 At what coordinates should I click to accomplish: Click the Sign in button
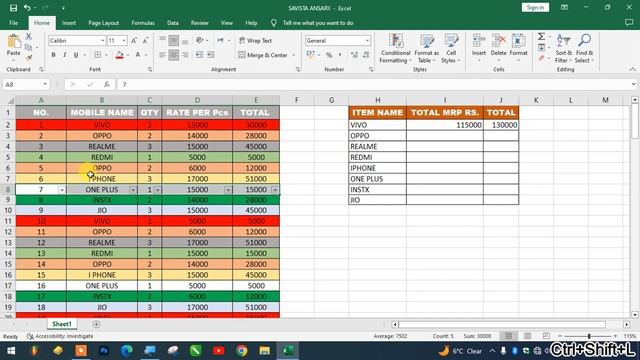coord(535,7)
